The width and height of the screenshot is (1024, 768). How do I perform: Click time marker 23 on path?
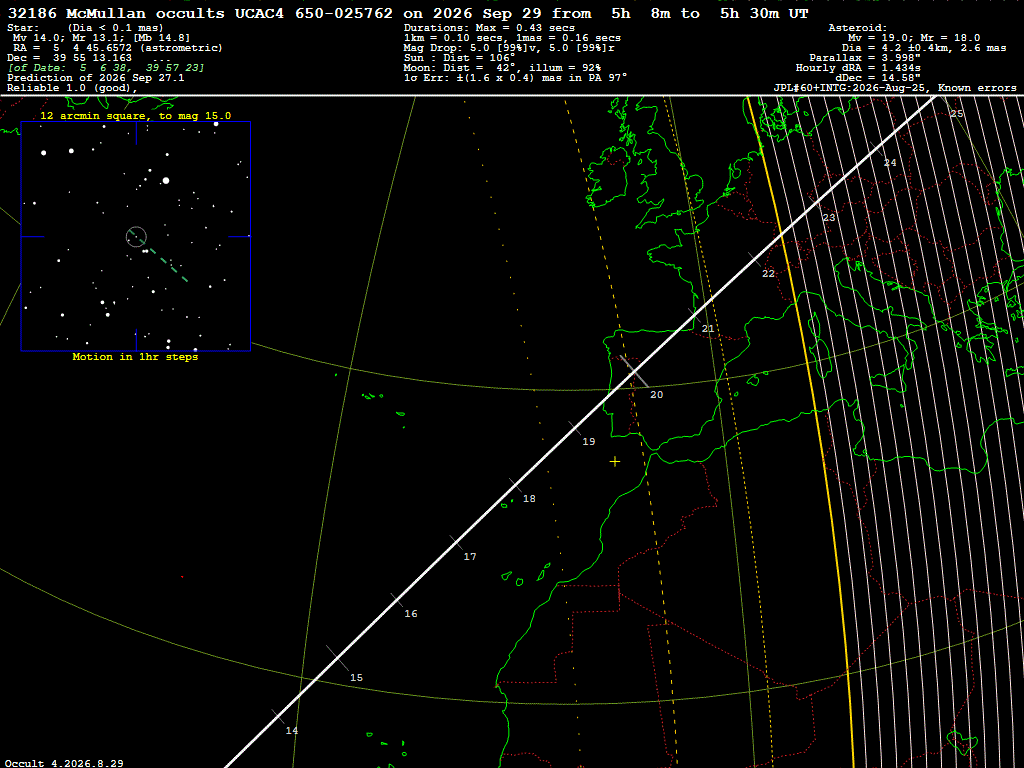(x=828, y=217)
